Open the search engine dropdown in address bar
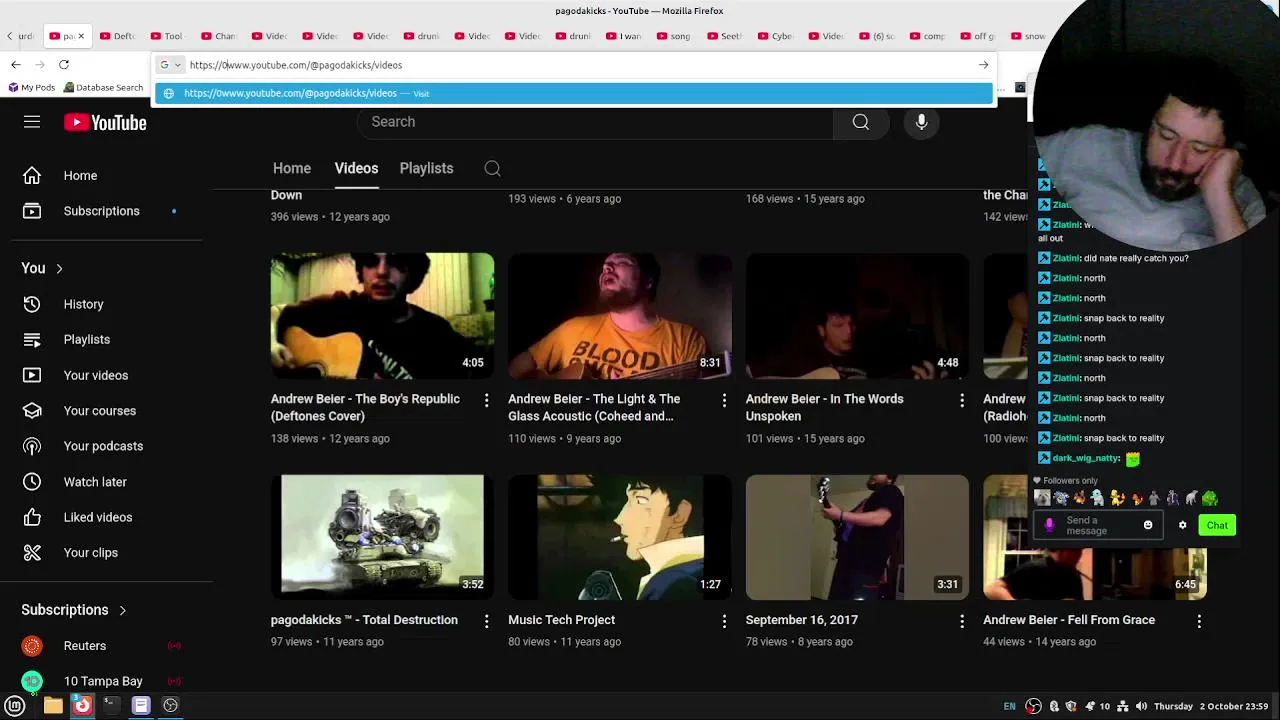 tap(170, 65)
